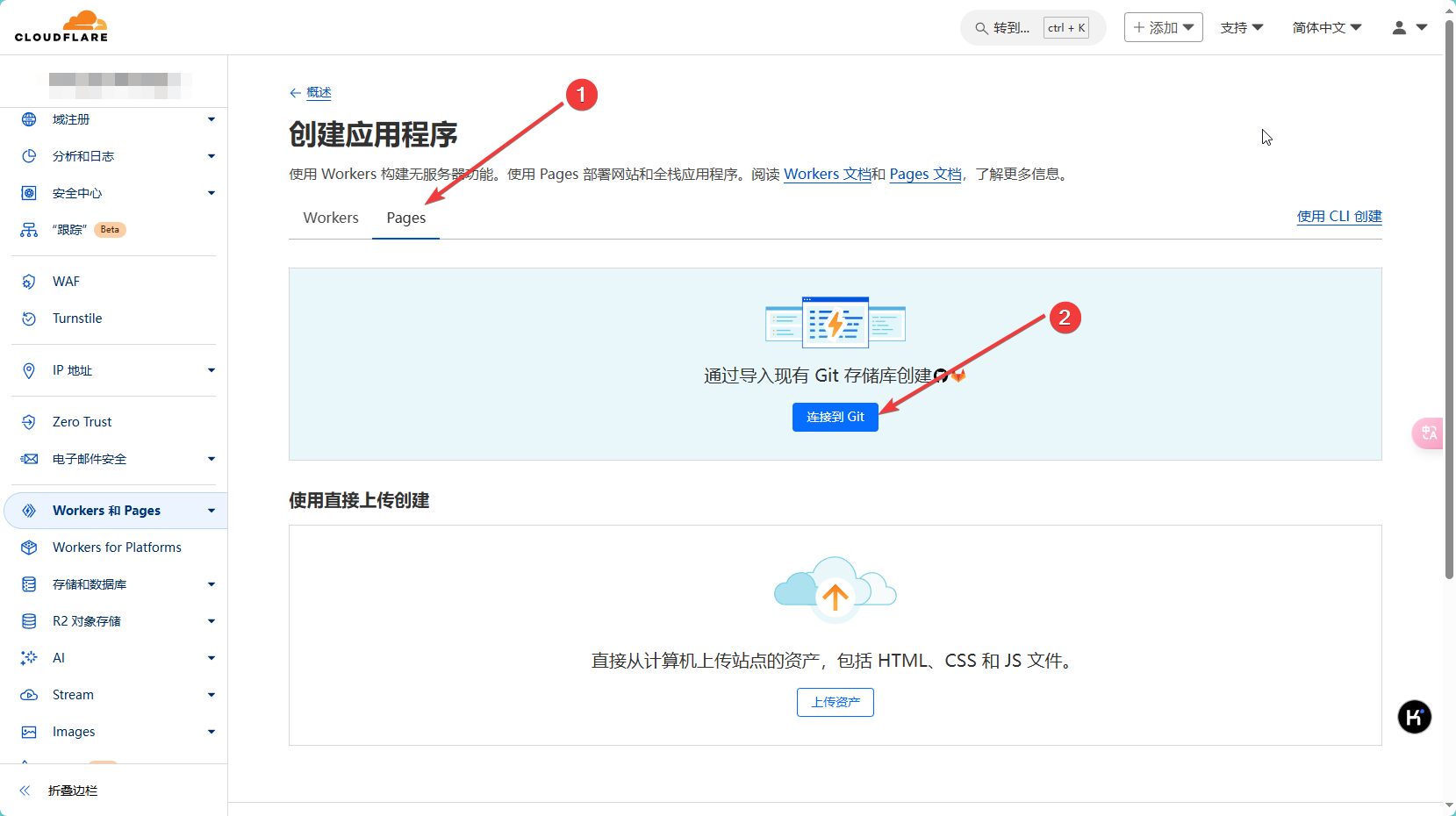
Task: Click the "跟踪" sidebar item label
Action: 69,230
